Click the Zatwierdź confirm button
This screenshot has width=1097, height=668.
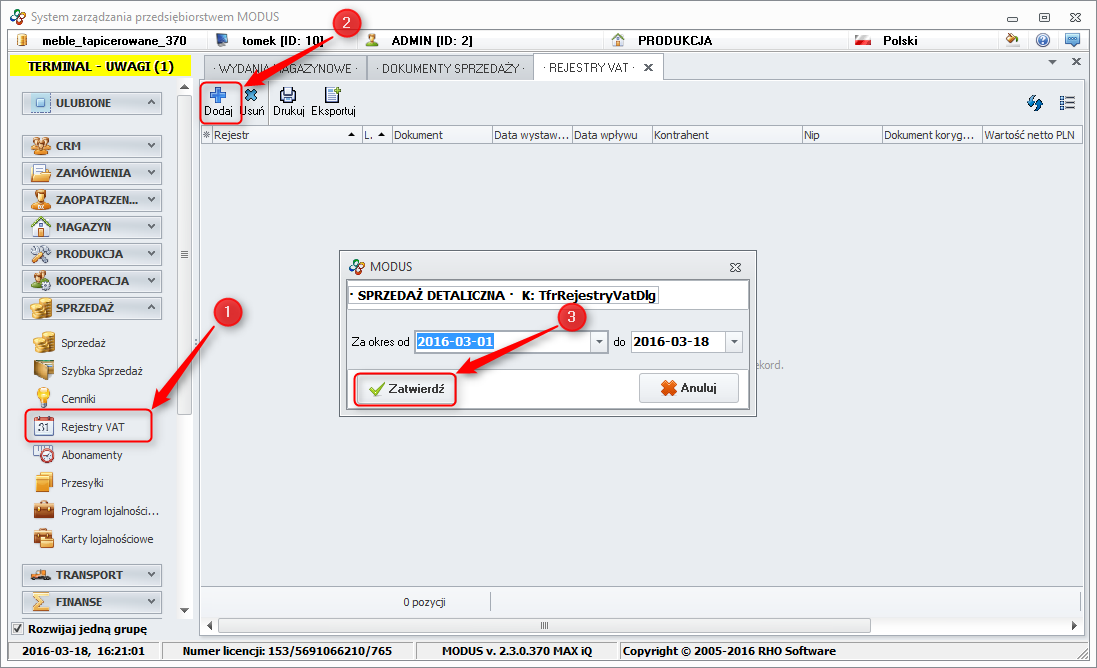click(406, 389)
